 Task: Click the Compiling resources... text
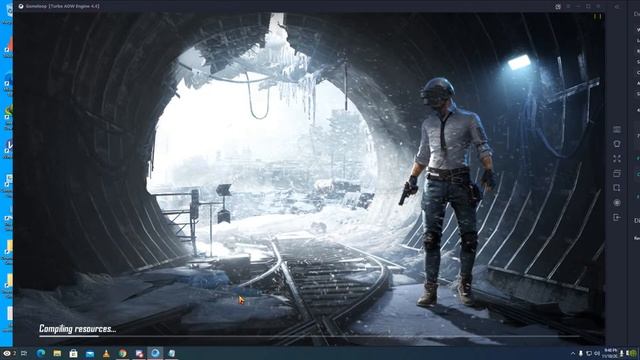pyautogui.click(x=78, y=329)
